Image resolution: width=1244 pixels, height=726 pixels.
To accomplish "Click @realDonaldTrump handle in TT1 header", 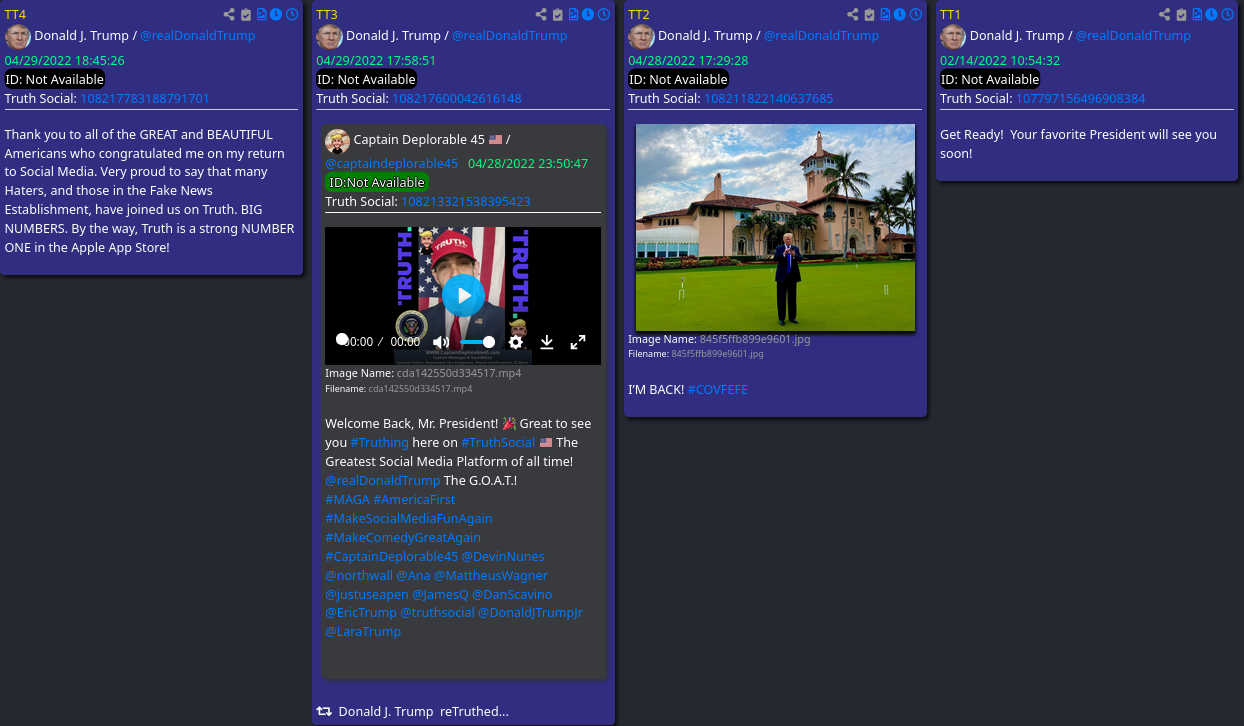I will pyautogui.click(x=1133, y=36).
